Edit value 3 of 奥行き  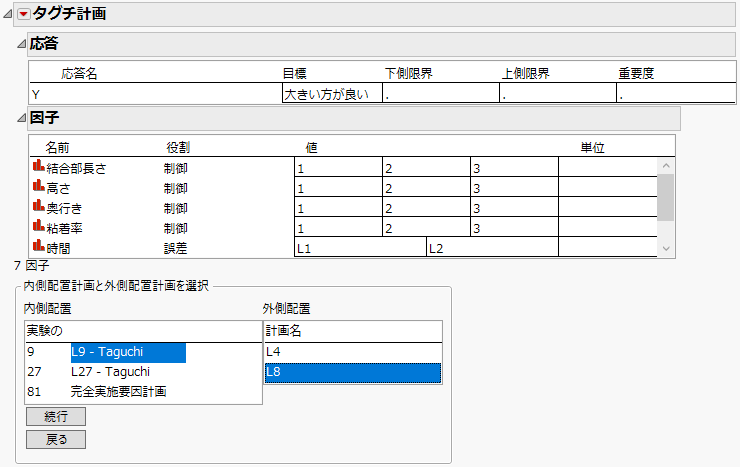pyautogui.click(x=514, y=208)
